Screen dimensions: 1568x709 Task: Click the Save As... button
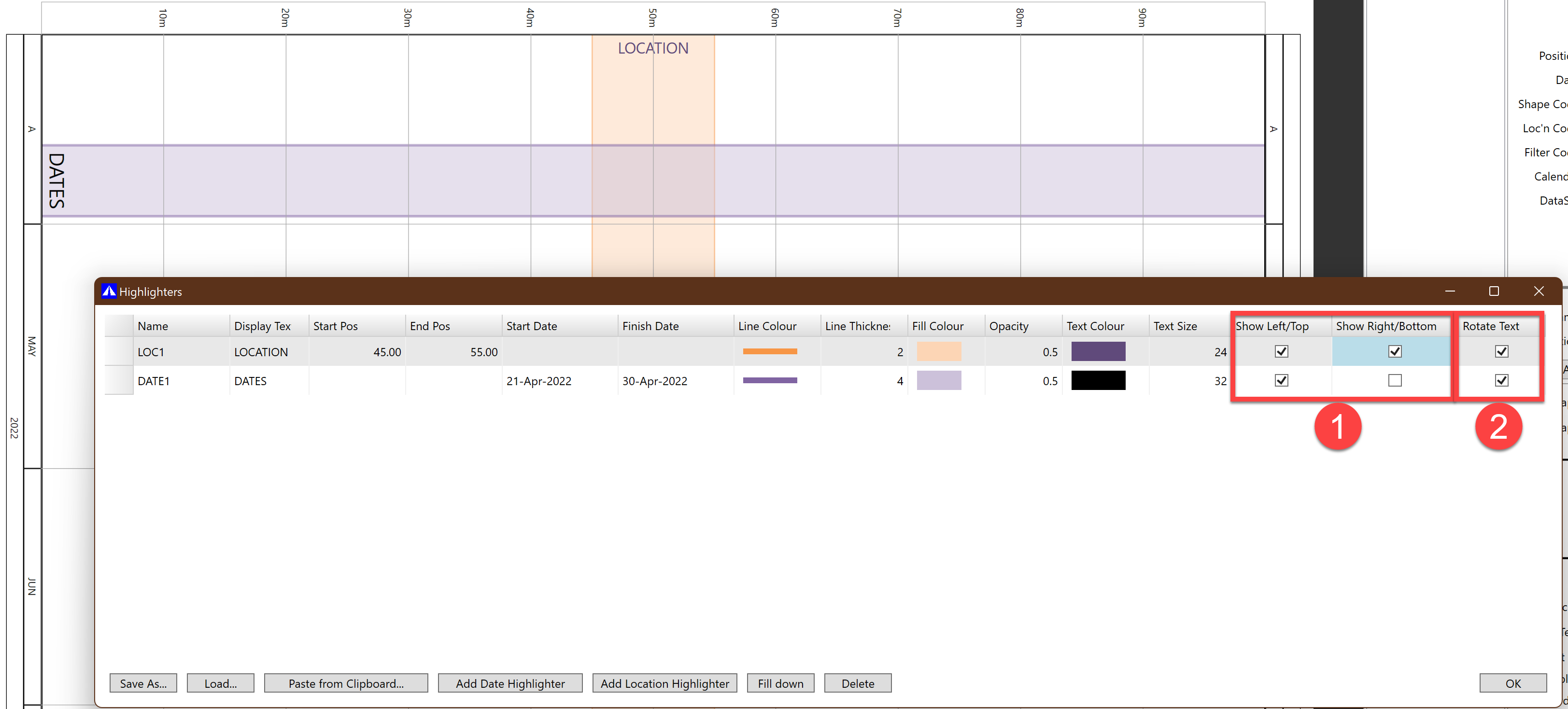tap(143, 683)
